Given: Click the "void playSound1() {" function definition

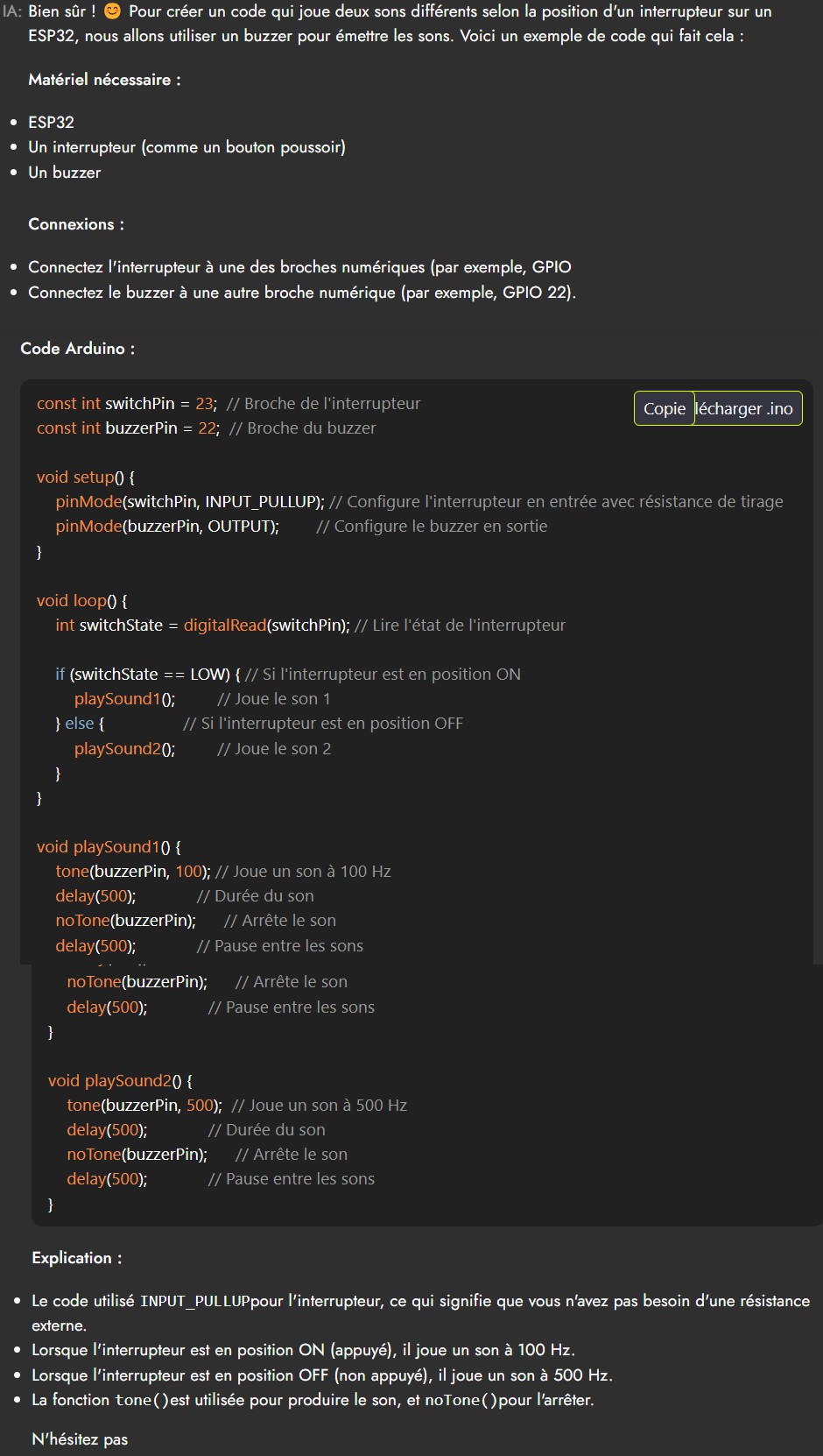Looking at the screenshot, I should 109,847.
